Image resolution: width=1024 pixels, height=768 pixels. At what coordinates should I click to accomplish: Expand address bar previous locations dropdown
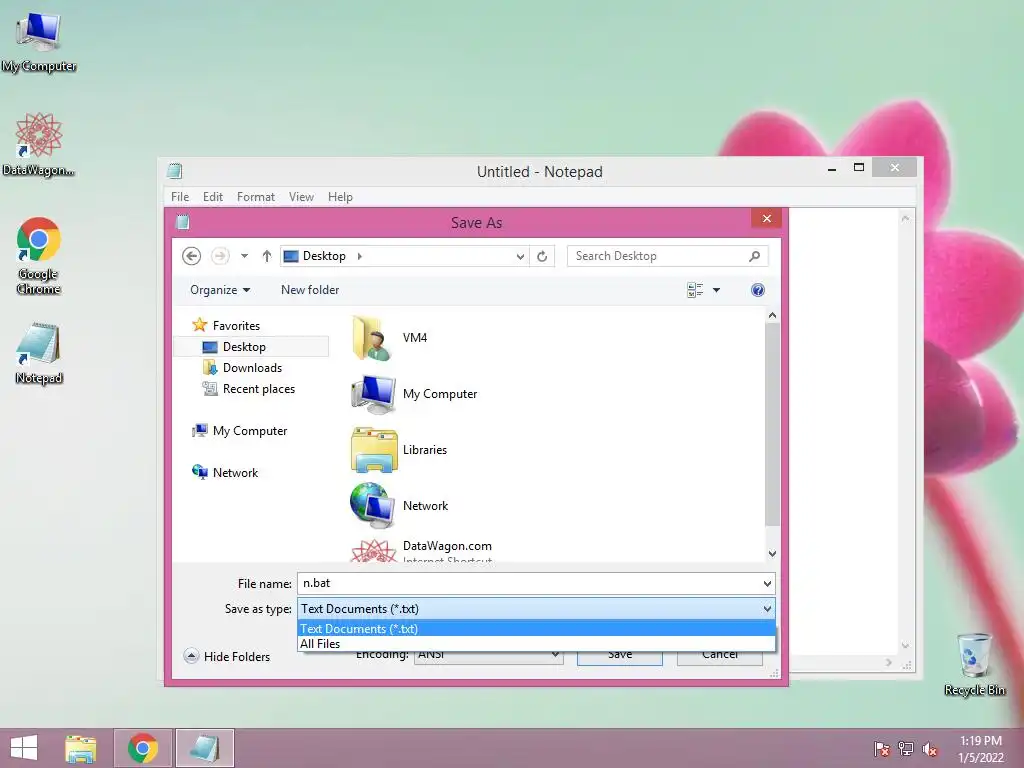520,257
